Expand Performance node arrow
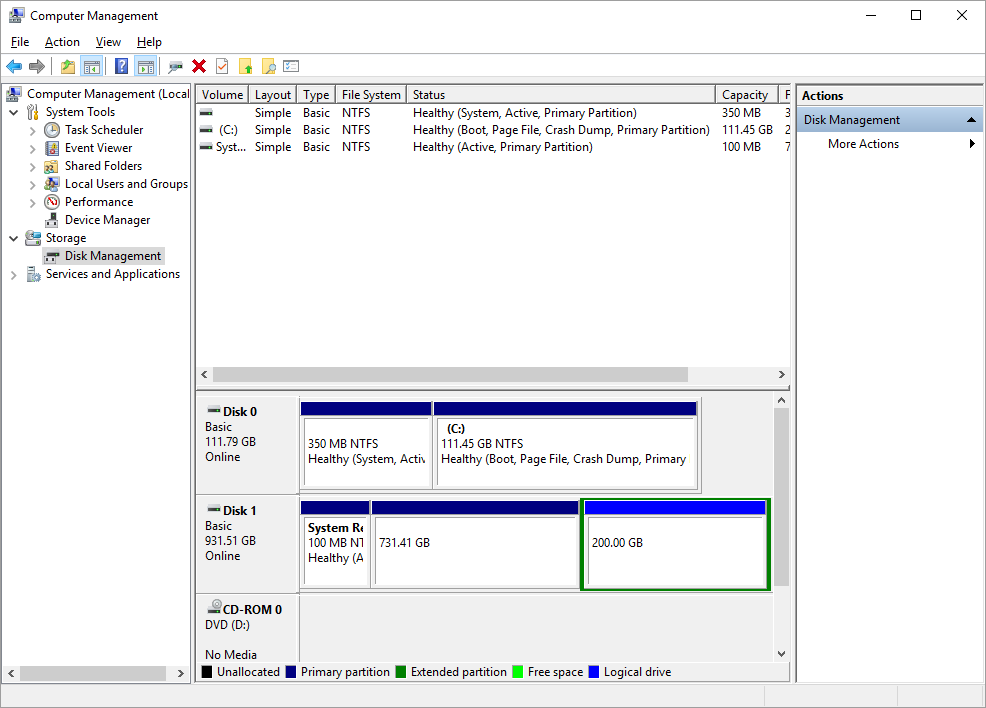986x708 pixels. [32, 203]
